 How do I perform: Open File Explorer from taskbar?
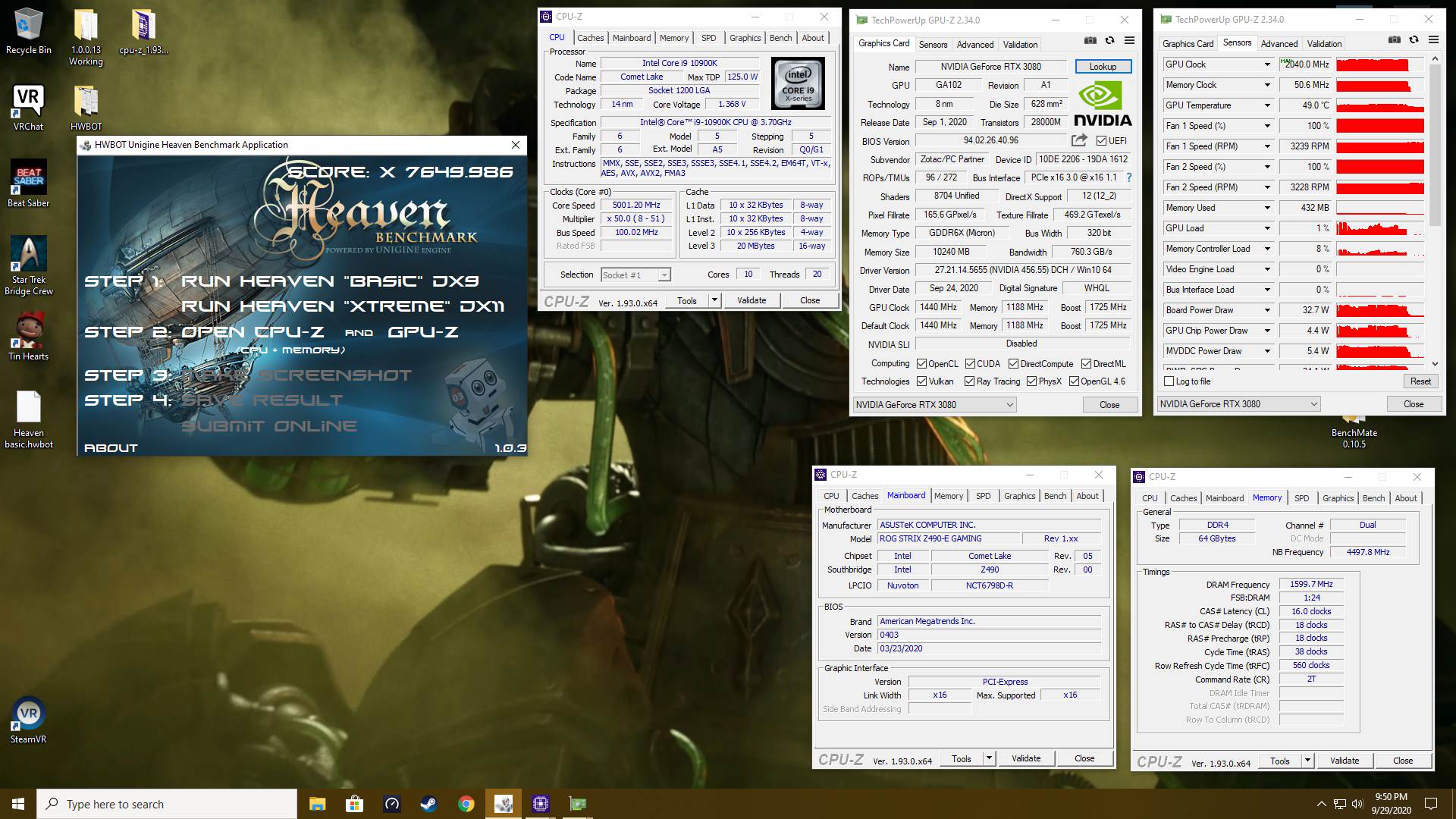(x=317, y=804)
